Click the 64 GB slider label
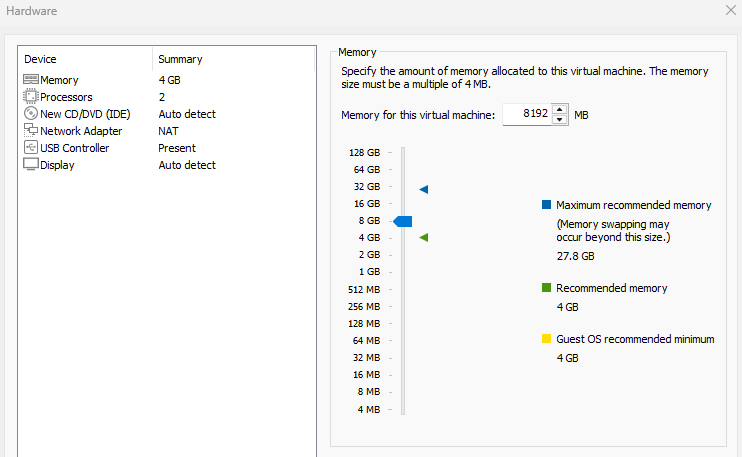742x457 pixels. [367, 169]
